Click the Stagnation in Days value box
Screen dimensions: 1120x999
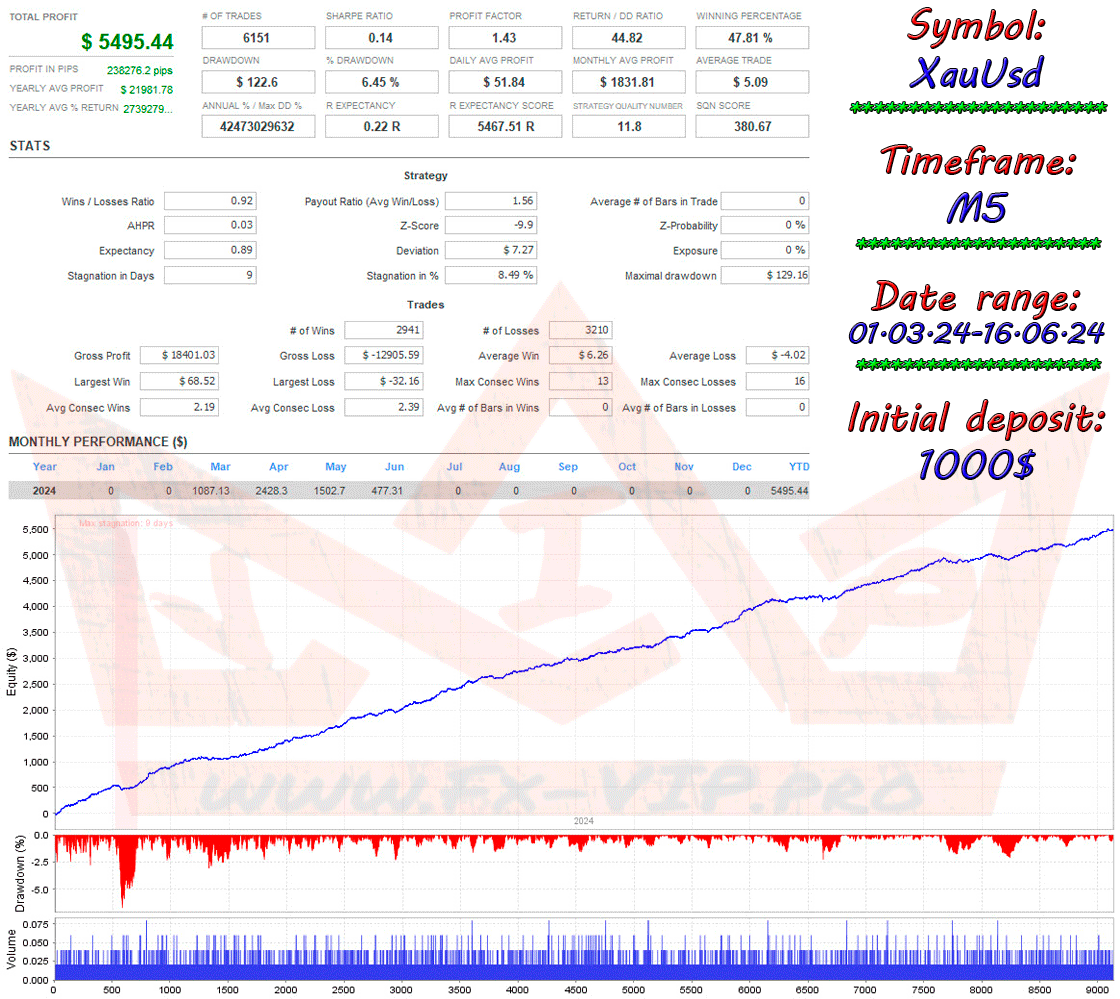210,275
